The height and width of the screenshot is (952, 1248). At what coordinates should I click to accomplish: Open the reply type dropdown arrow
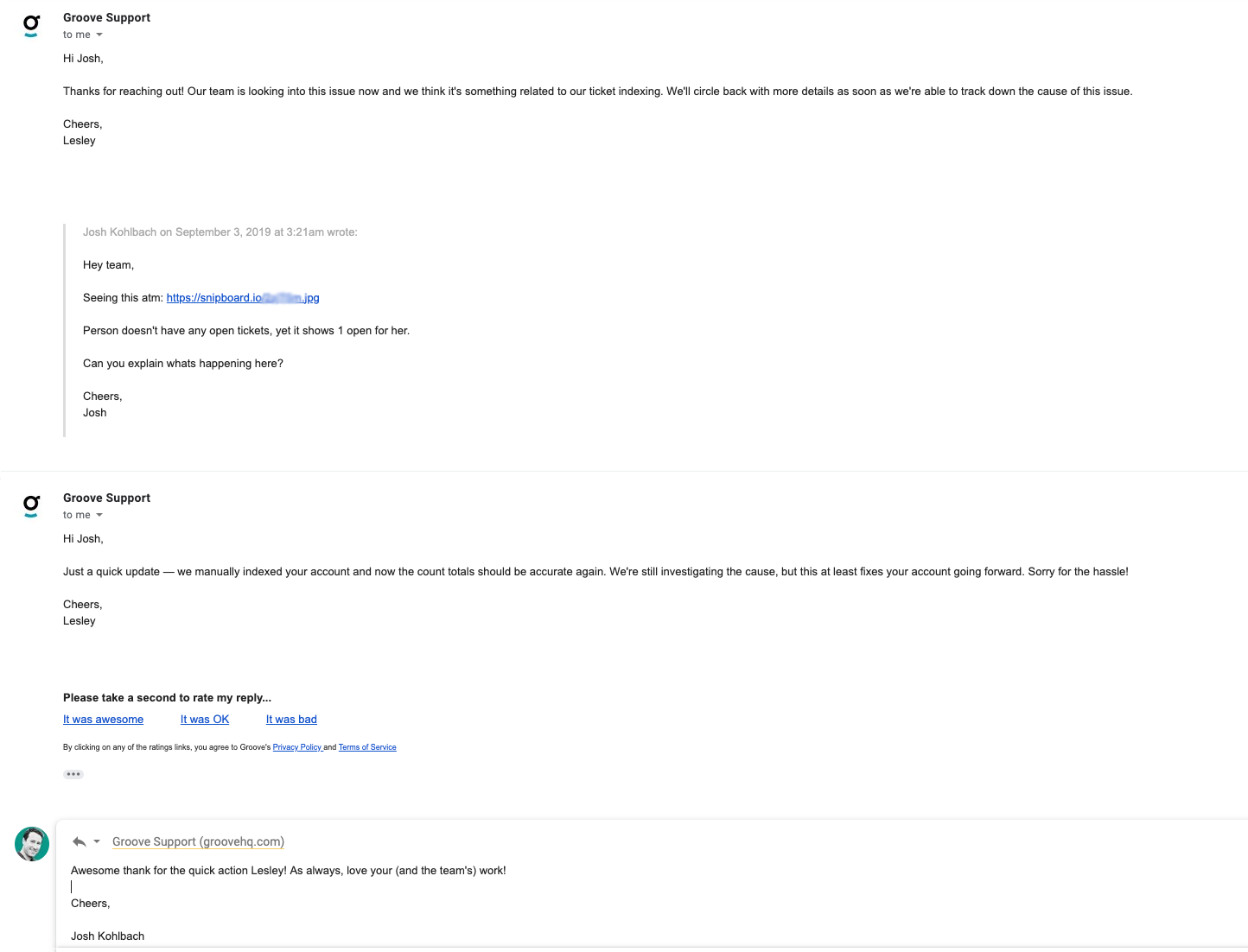[x=97, y=841]
